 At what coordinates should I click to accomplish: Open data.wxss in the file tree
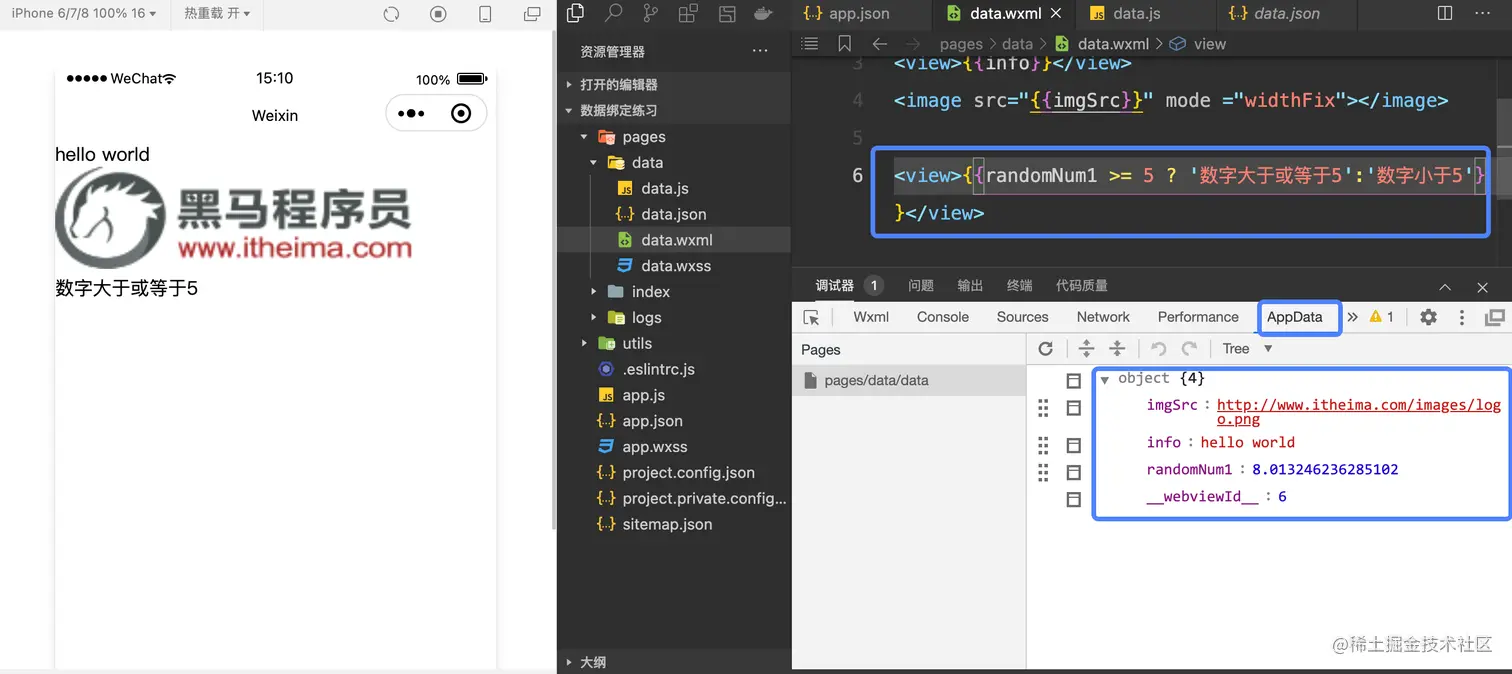pos(676,266)
